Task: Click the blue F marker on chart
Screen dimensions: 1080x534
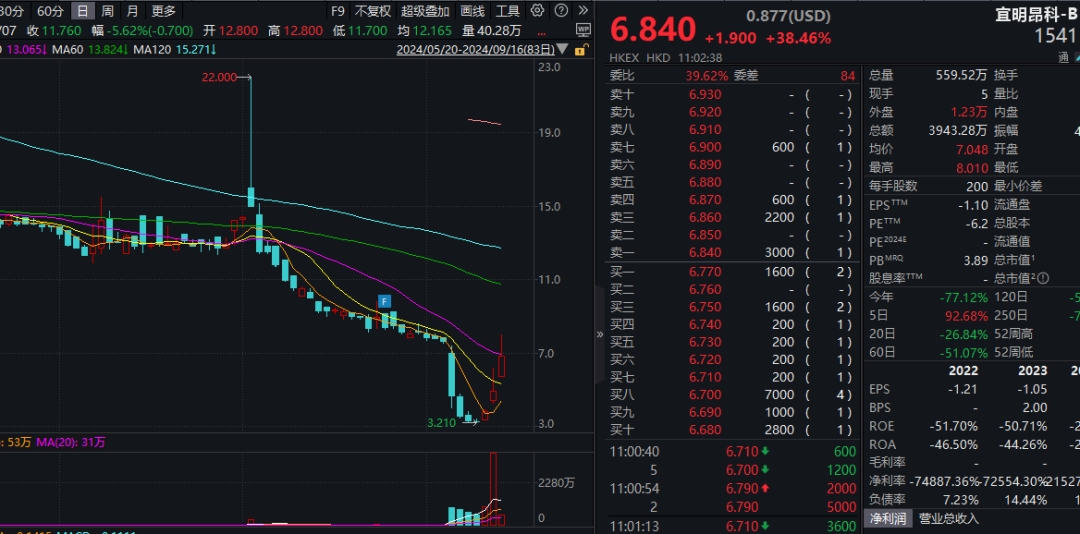Action: [383, 300]
